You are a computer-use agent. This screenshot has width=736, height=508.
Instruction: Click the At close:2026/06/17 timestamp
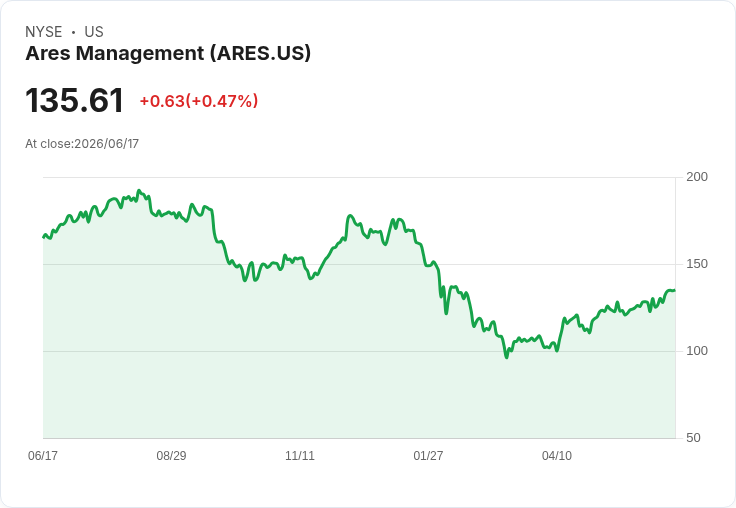pos(82,144)
